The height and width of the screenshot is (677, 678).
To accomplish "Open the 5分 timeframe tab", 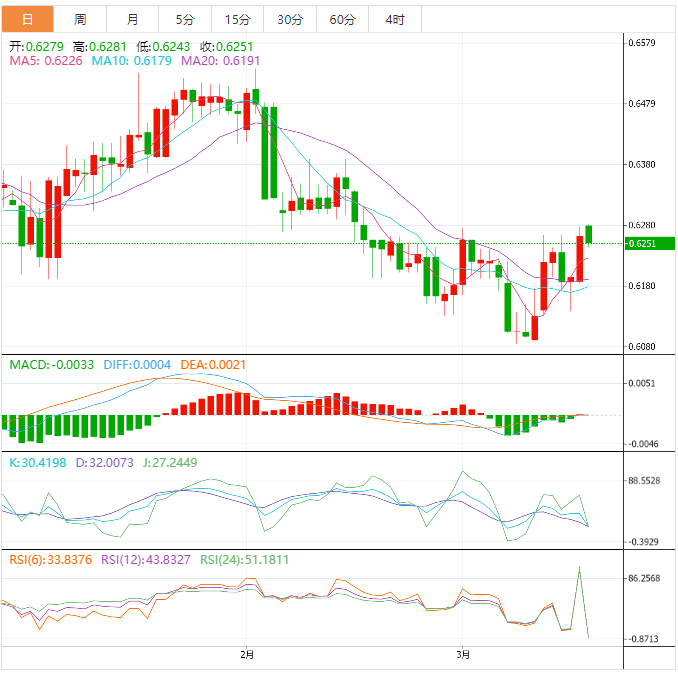I will tap(185, 19).
